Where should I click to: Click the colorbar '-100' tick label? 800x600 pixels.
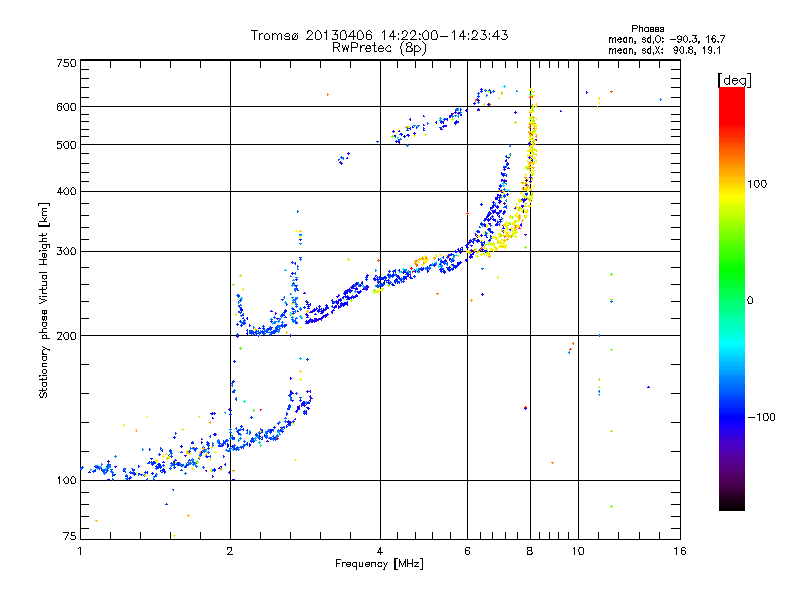click(x=761, y=417)
